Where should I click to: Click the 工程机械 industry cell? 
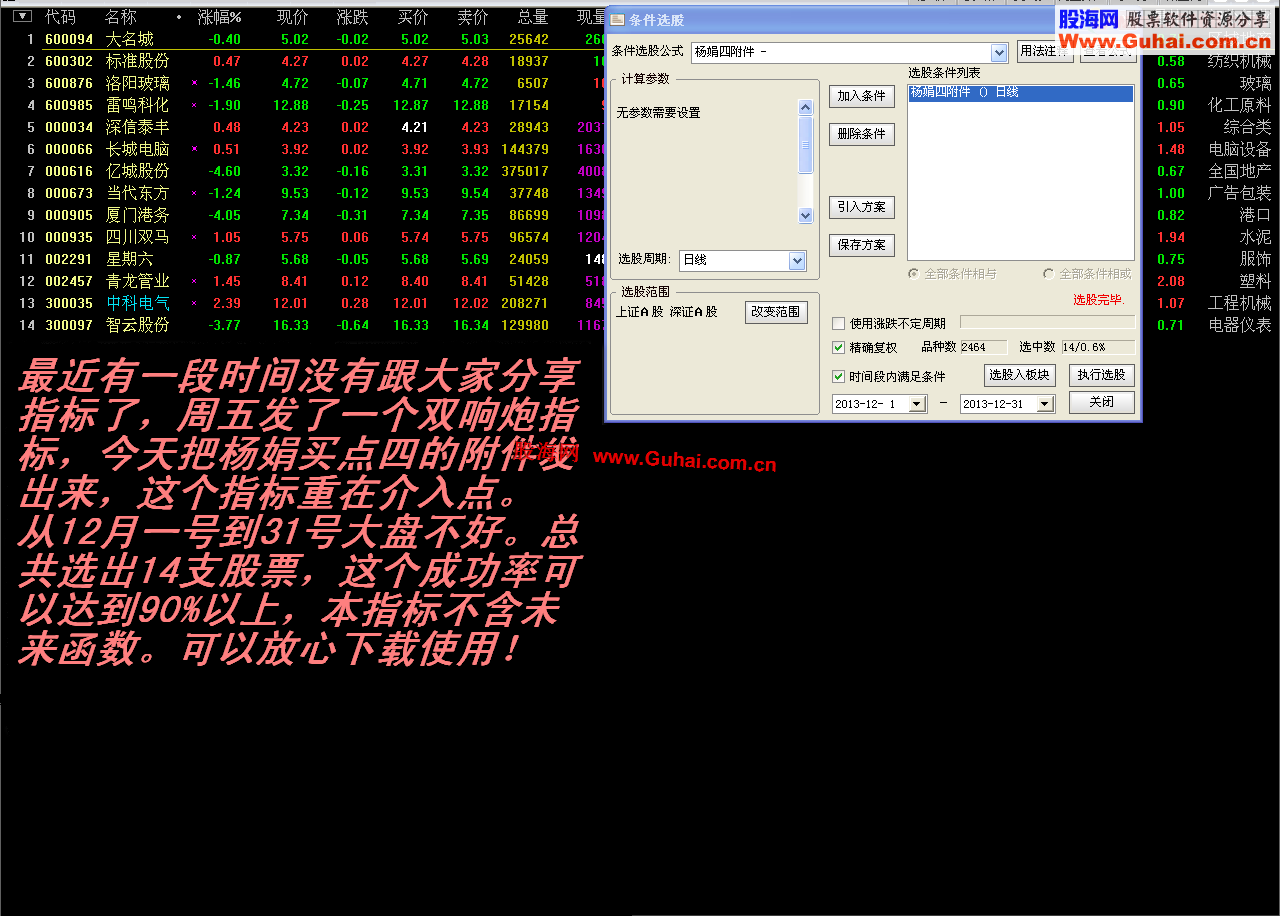[x=1240, y=303]
